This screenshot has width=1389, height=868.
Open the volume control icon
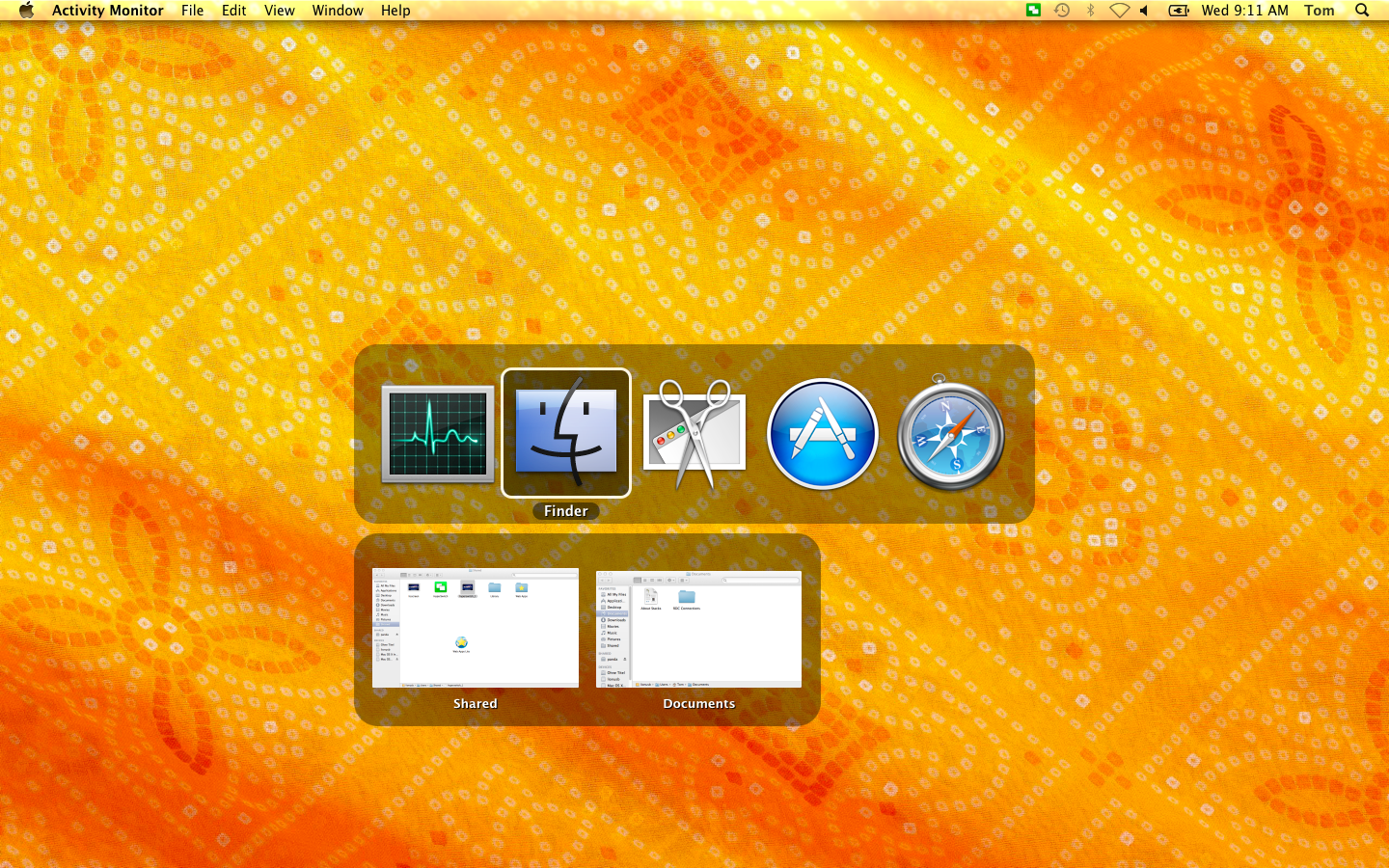1144,11
